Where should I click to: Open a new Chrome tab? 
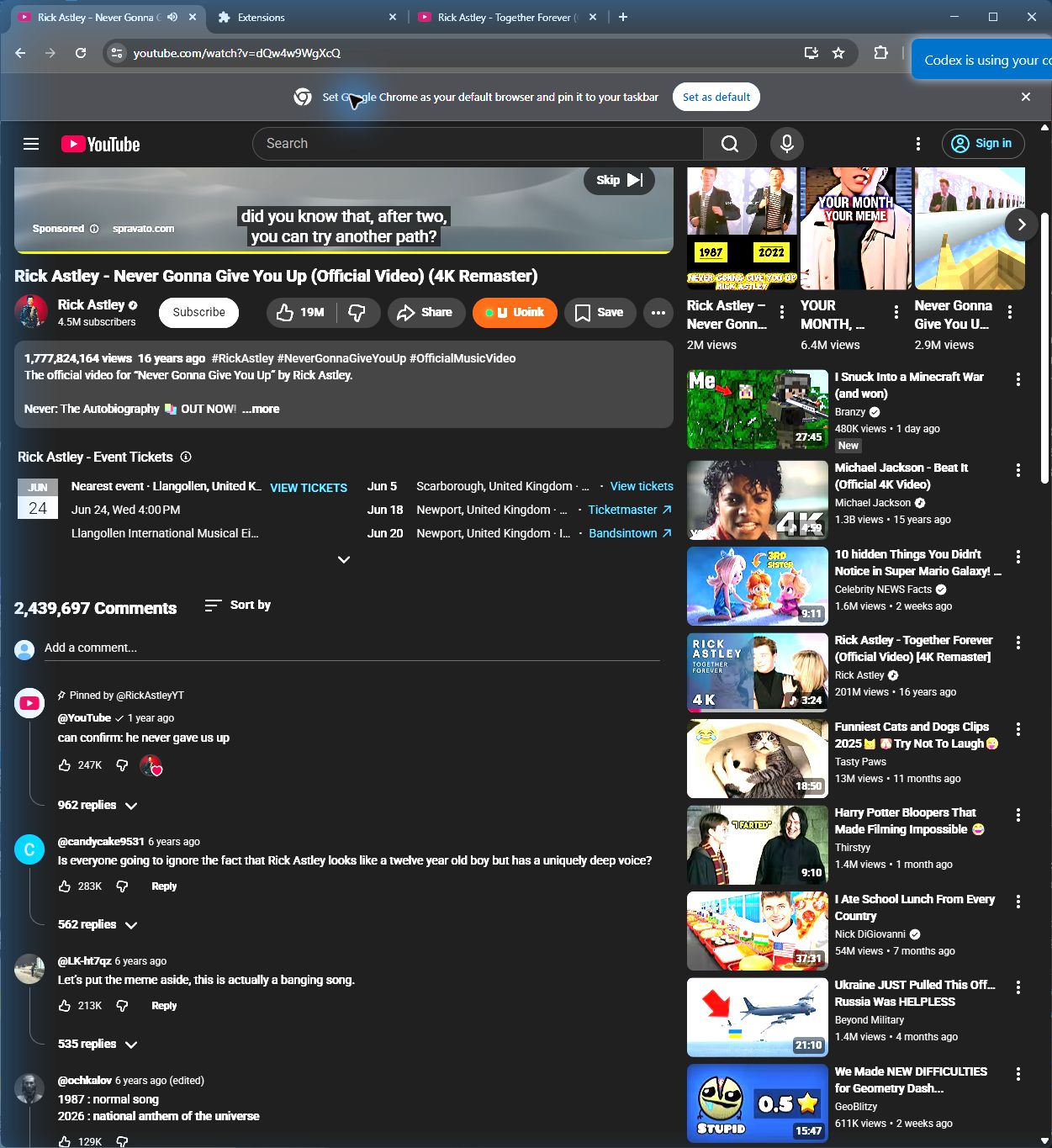tap(623, 17)
